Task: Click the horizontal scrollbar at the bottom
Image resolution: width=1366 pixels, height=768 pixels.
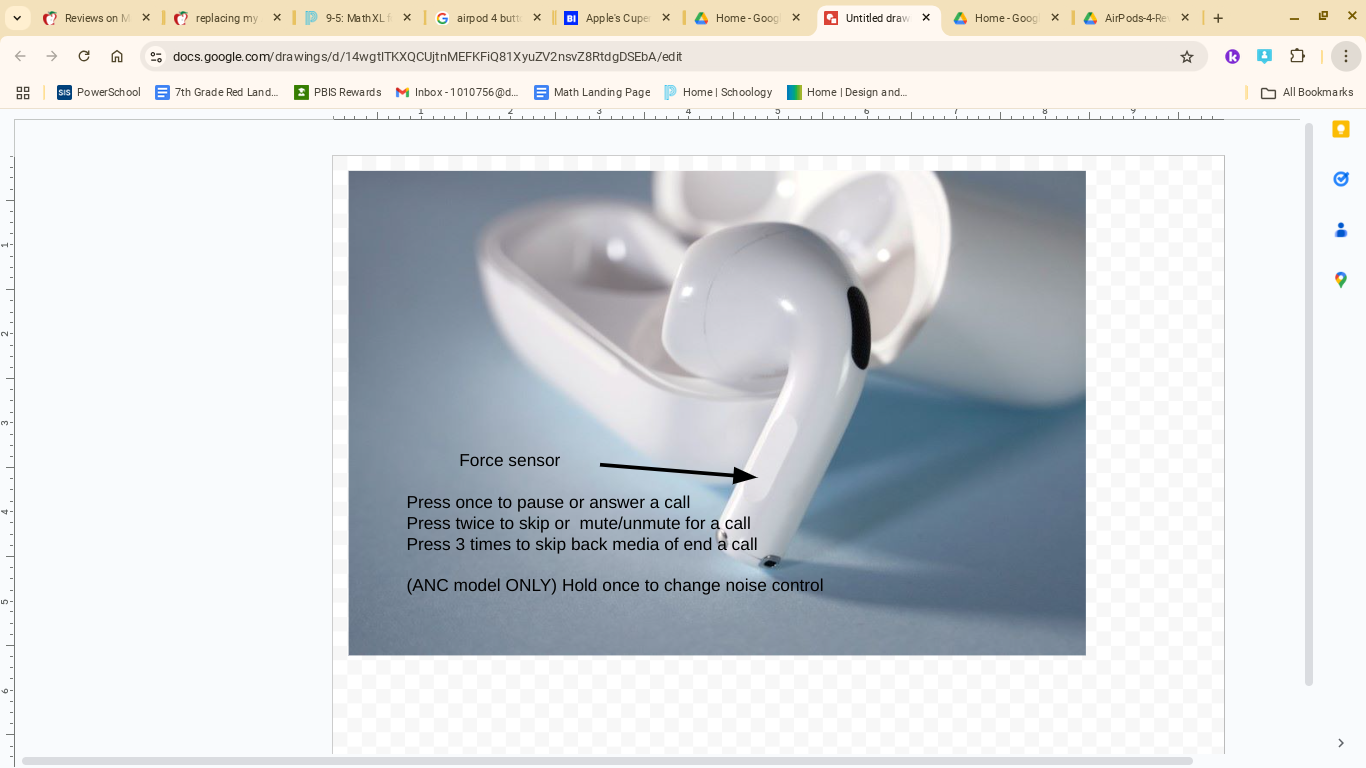Action: point(607,761)
